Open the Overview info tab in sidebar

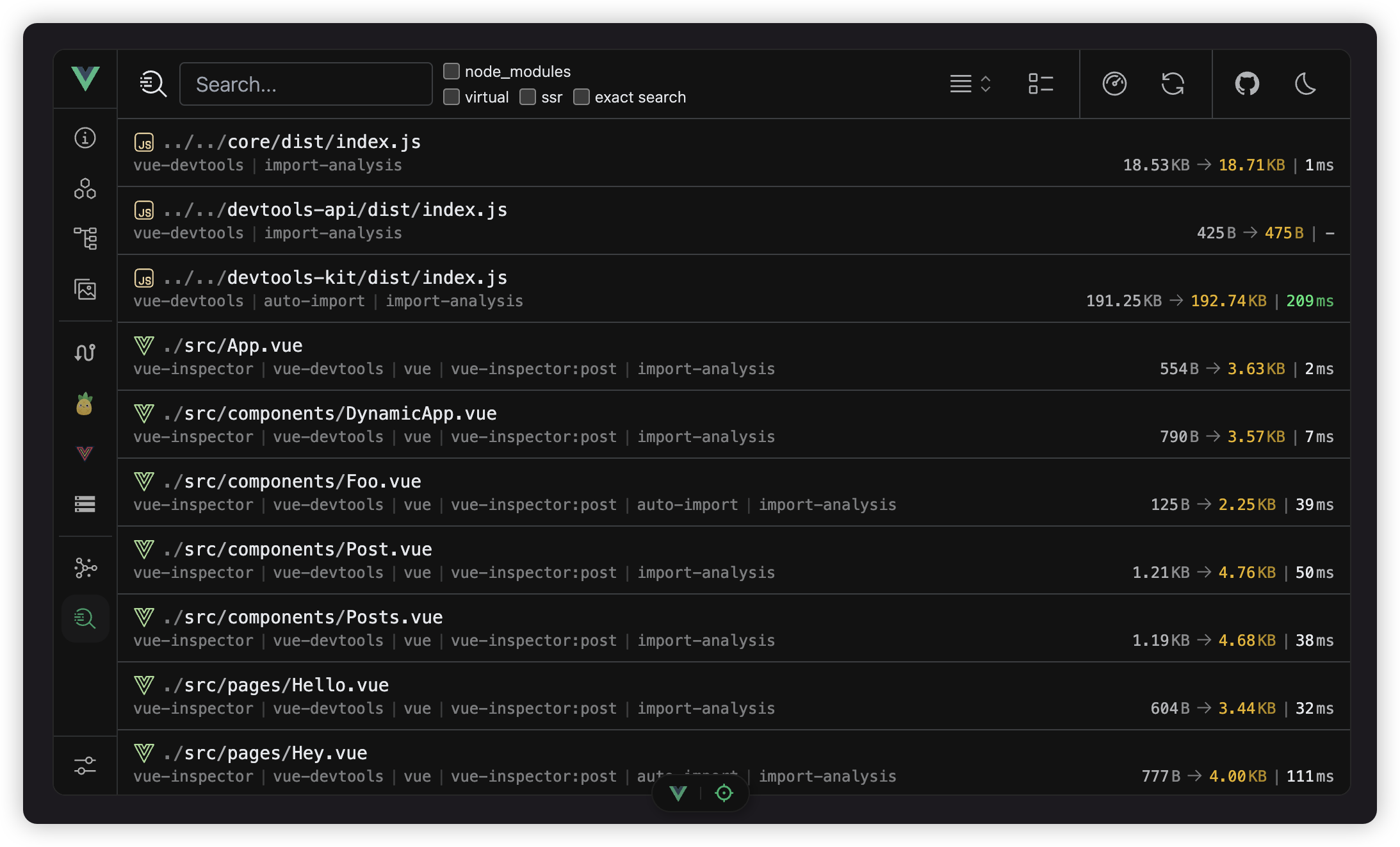[x=85, y=138]
